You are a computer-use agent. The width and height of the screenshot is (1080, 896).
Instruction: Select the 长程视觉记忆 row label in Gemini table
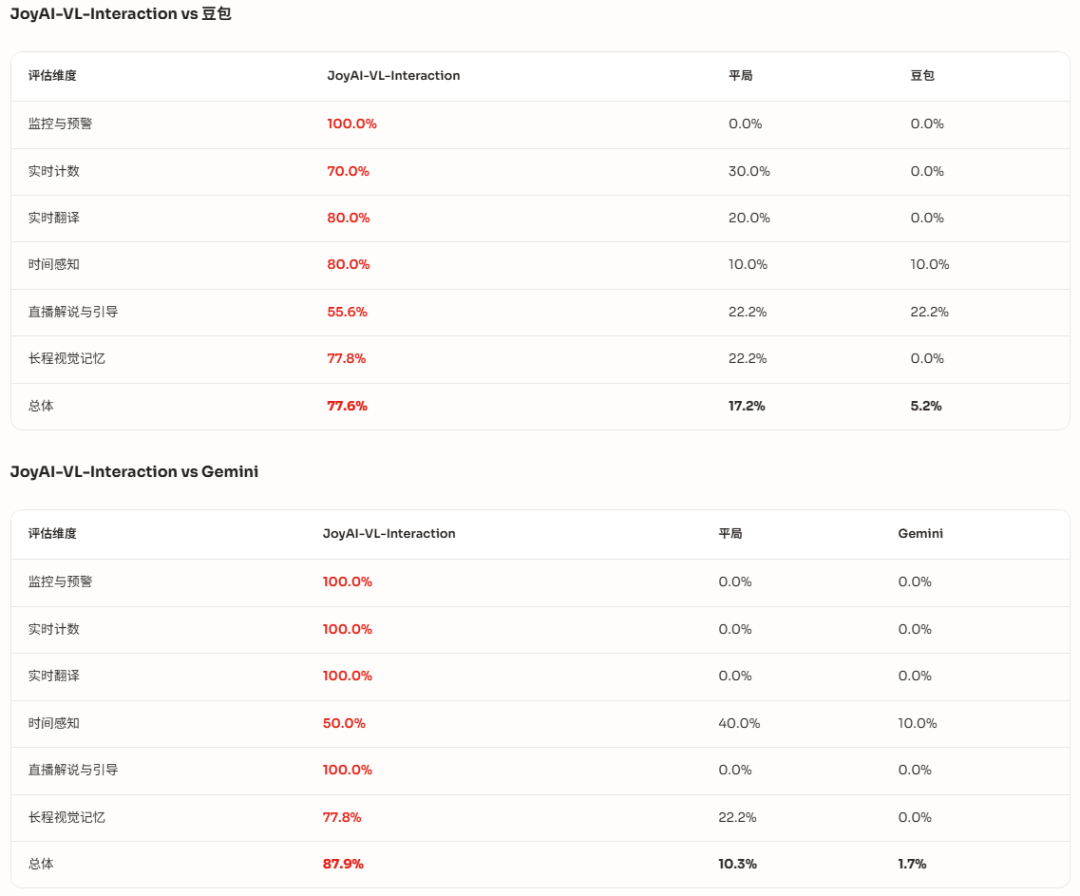(x=66, y=817)
